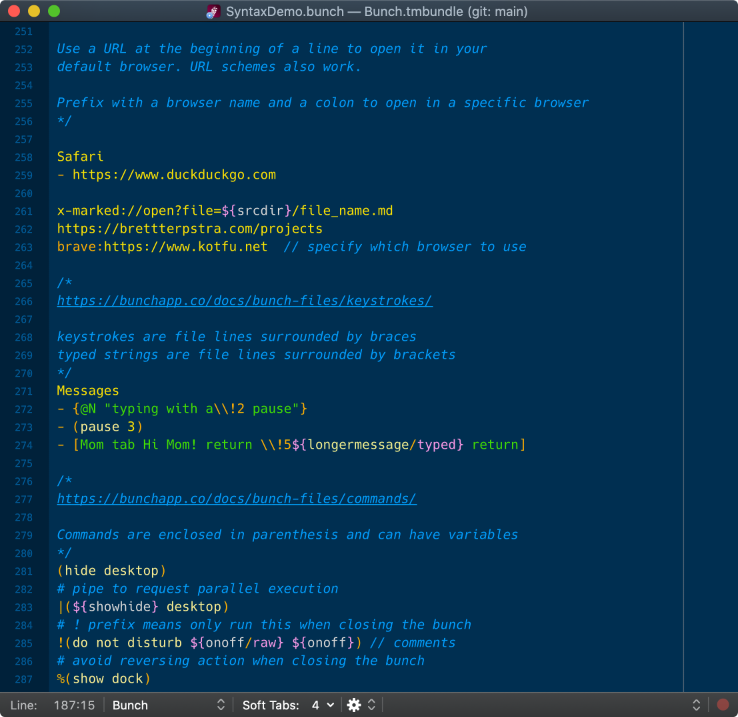Click the Messages heading in the editor

coord(87,391)
